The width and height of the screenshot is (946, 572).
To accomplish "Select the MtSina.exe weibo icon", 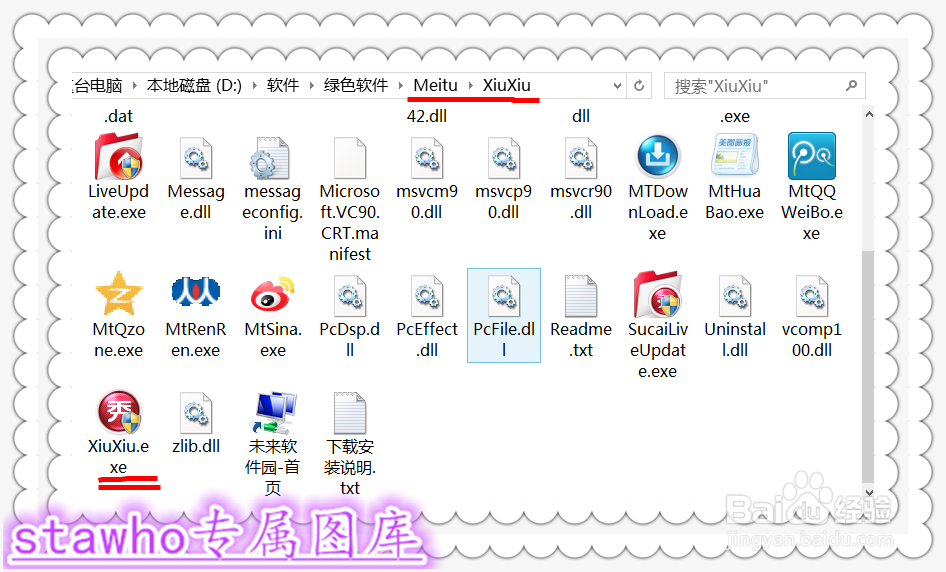I will pos(273,294).
